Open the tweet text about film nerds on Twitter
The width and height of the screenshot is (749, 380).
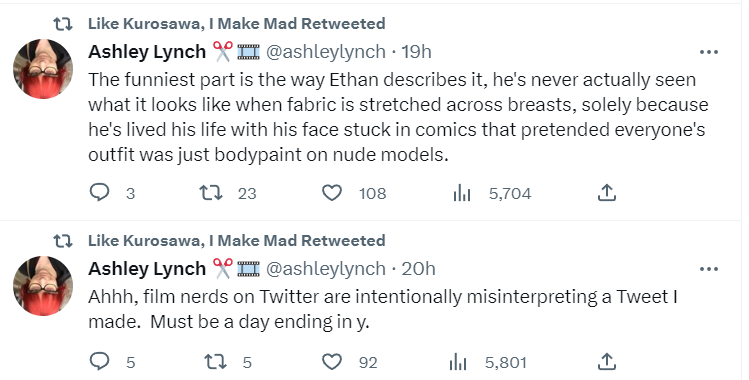click(383, 309)
